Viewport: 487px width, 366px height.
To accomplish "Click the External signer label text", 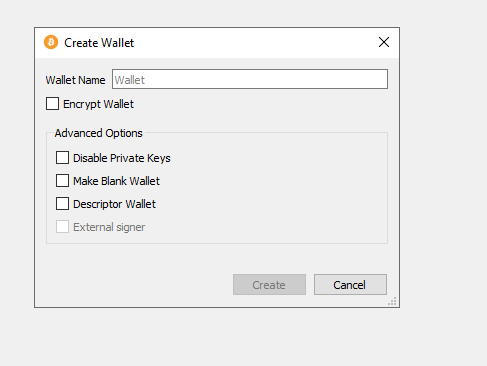I will pyautogui.click(x=109, y=227).
